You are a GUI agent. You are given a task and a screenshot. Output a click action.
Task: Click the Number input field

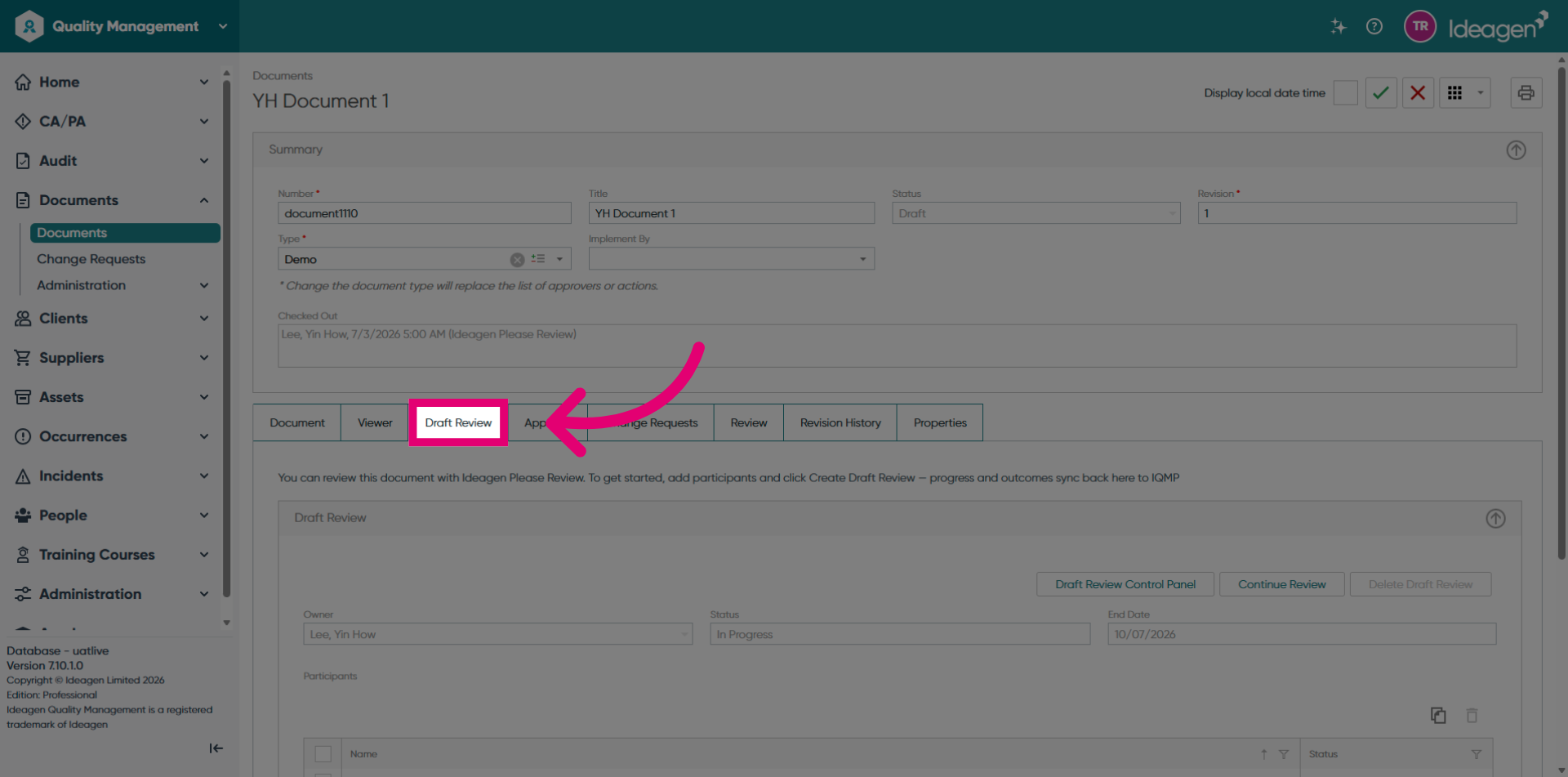coord(424,213)
